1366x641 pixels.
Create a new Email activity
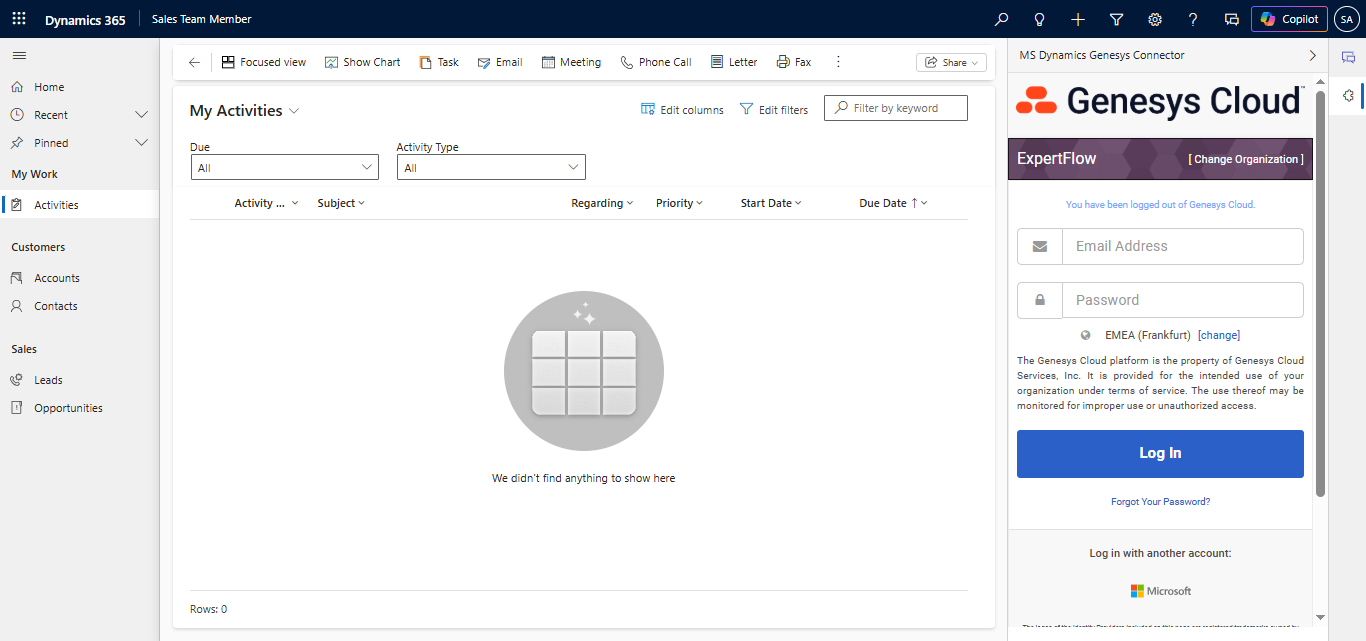click(x=500, y=62)
